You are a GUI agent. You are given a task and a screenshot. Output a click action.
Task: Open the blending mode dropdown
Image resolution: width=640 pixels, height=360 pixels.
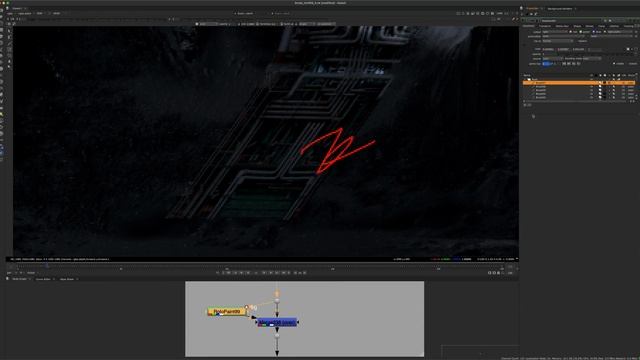click(592, 58)
